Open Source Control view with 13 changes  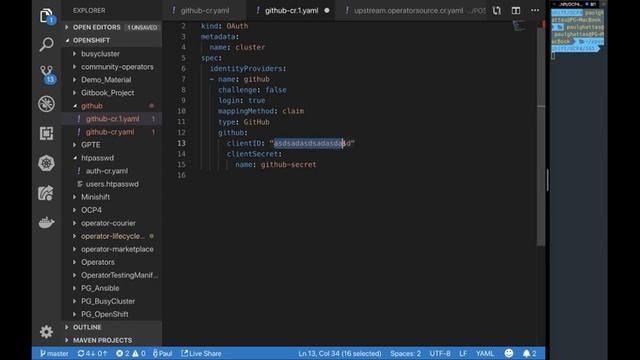click(x=47, y=74)
